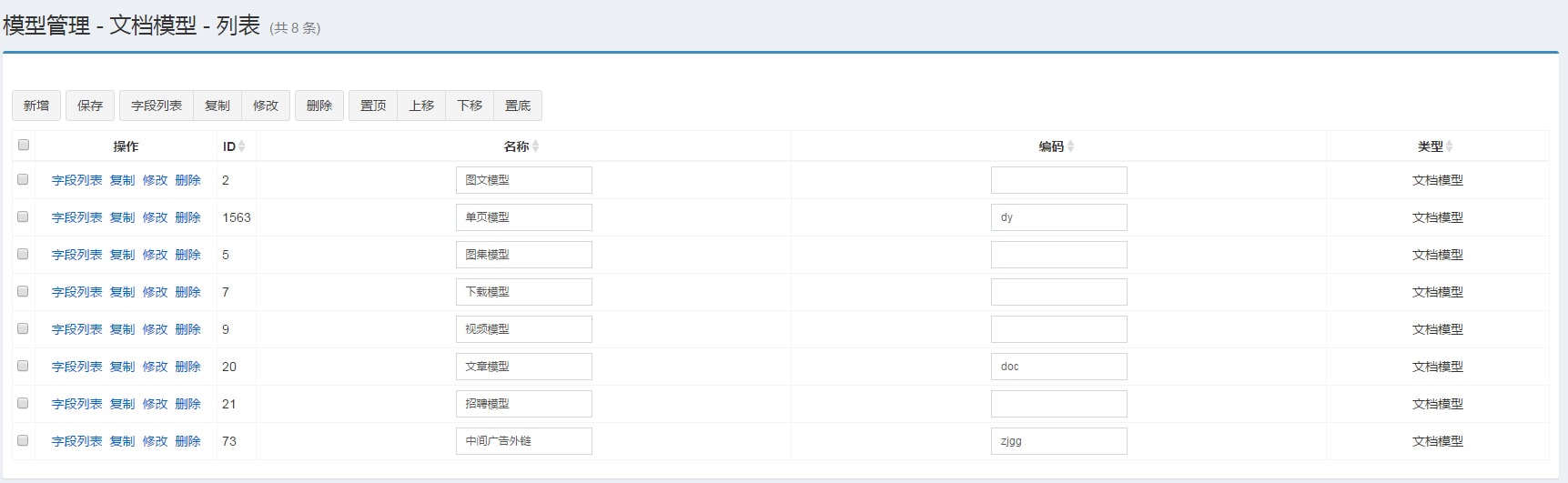
Task: Click the toolbar 删除 button
Action: [x=319, y=106]
